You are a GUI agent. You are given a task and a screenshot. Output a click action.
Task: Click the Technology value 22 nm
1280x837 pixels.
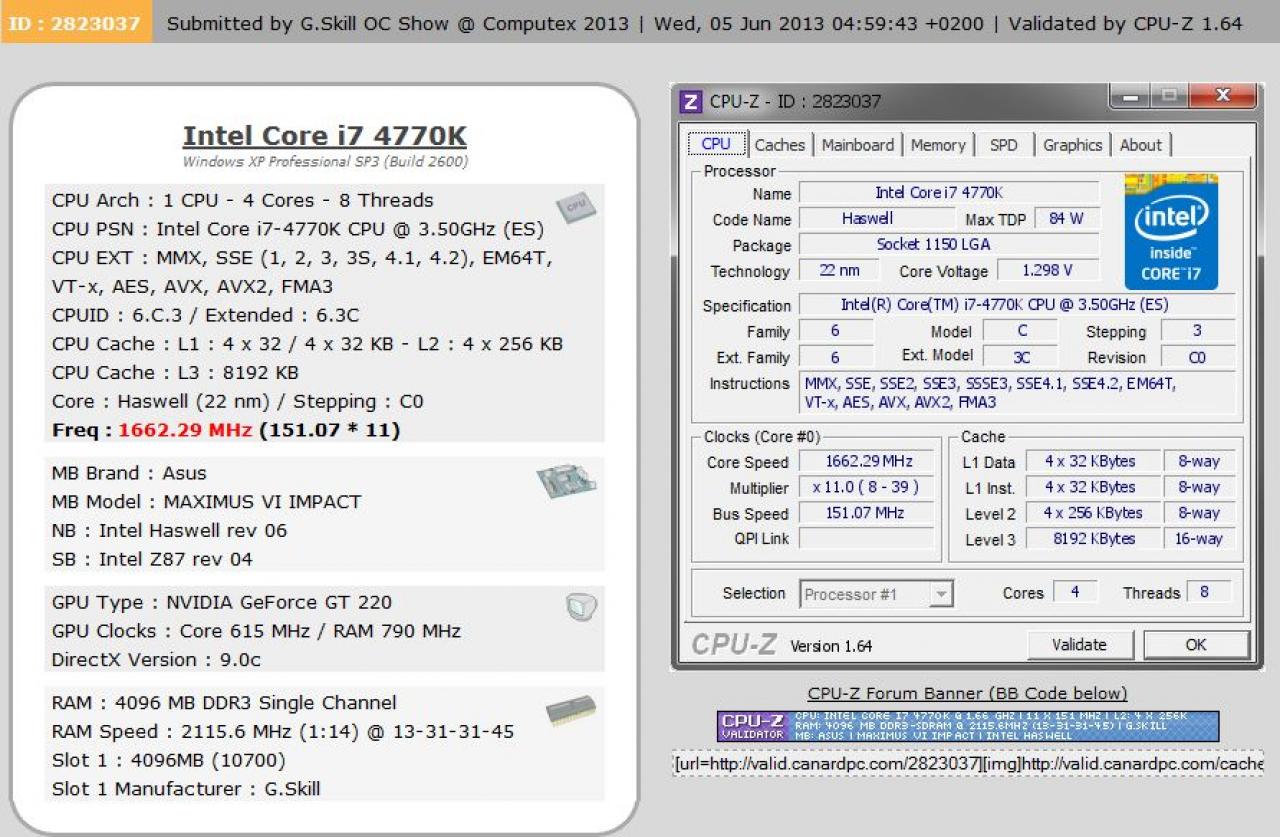coord(839,270)
